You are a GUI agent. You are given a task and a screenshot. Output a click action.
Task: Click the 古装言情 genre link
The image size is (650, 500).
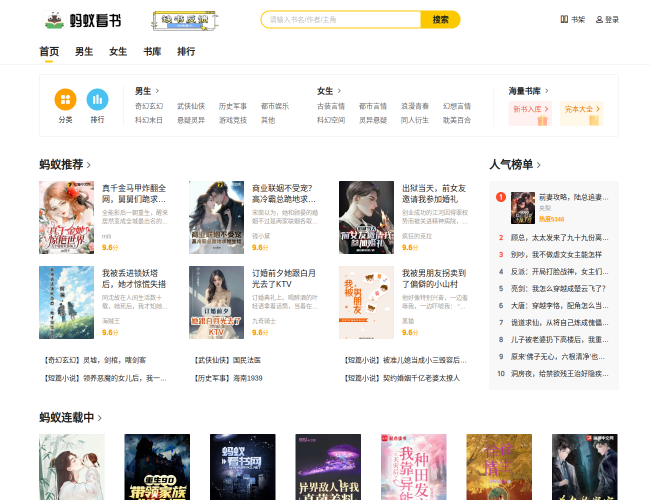(x=331, y=106)
